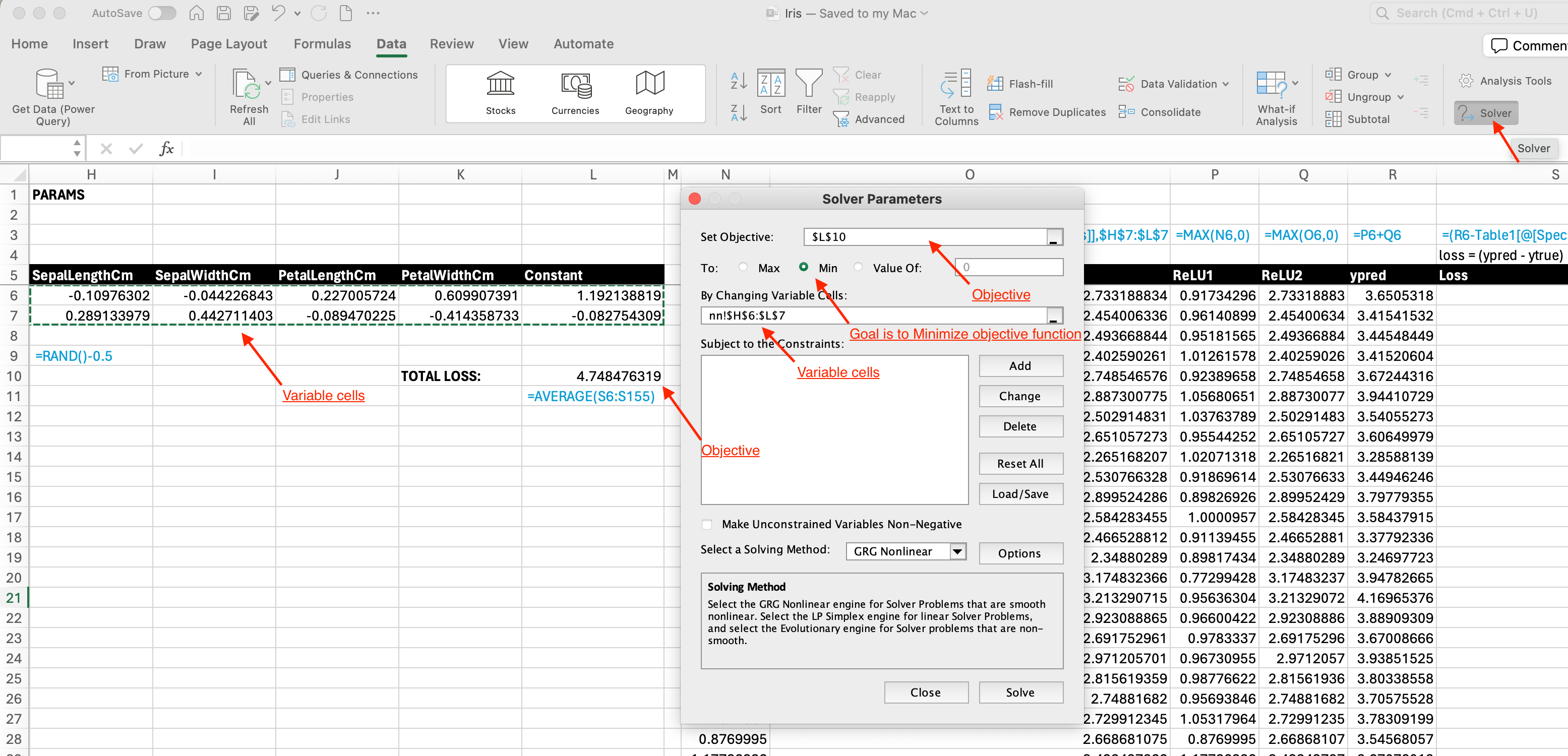1568x756 pixels.
Task: Select the Geography data type
Action: [x=649, y=93]
